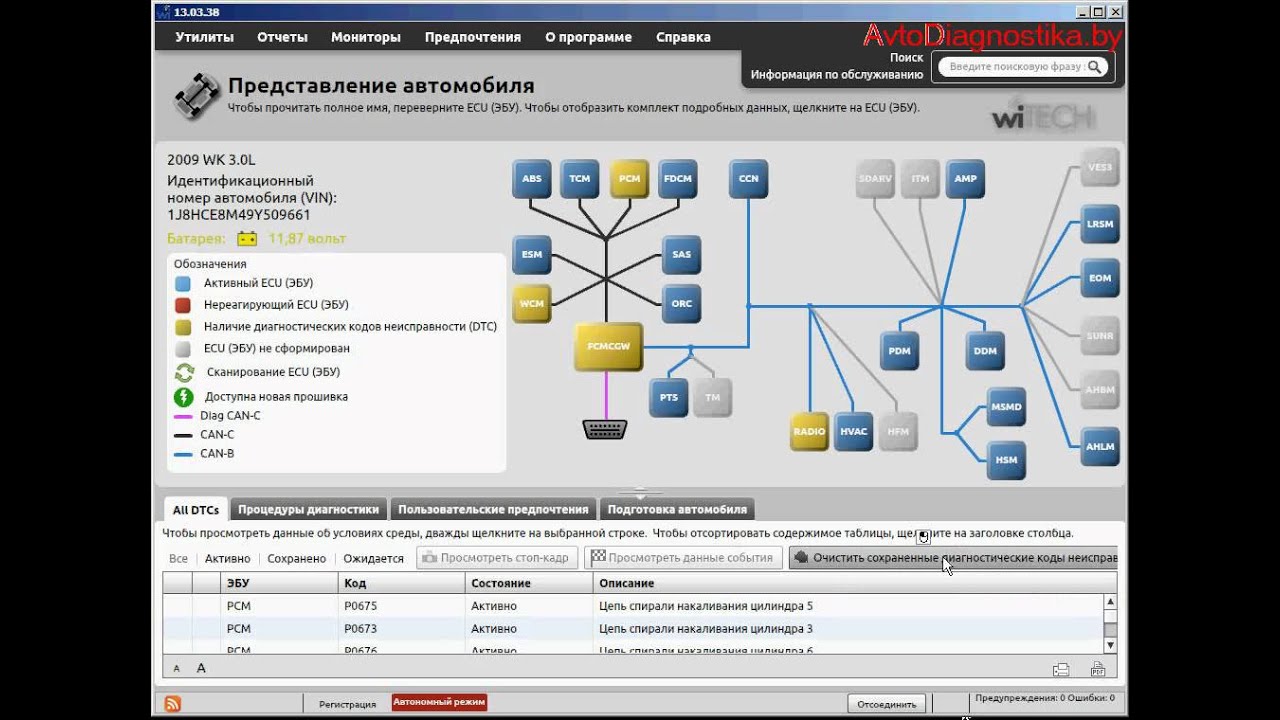Viewport: 1280px width, 720px height.
Task: Toggle Автономный режим indicator
Action: tap(439, 703)
